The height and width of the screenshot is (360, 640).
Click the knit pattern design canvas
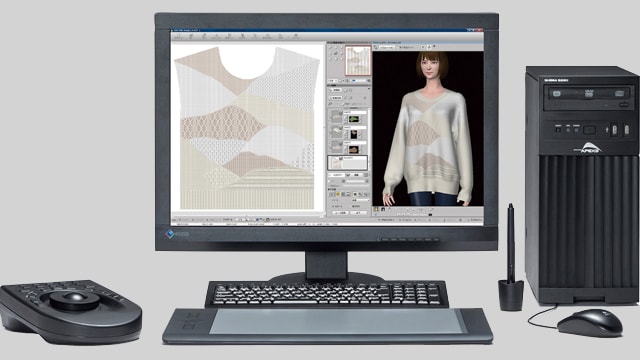coord(248,127)
